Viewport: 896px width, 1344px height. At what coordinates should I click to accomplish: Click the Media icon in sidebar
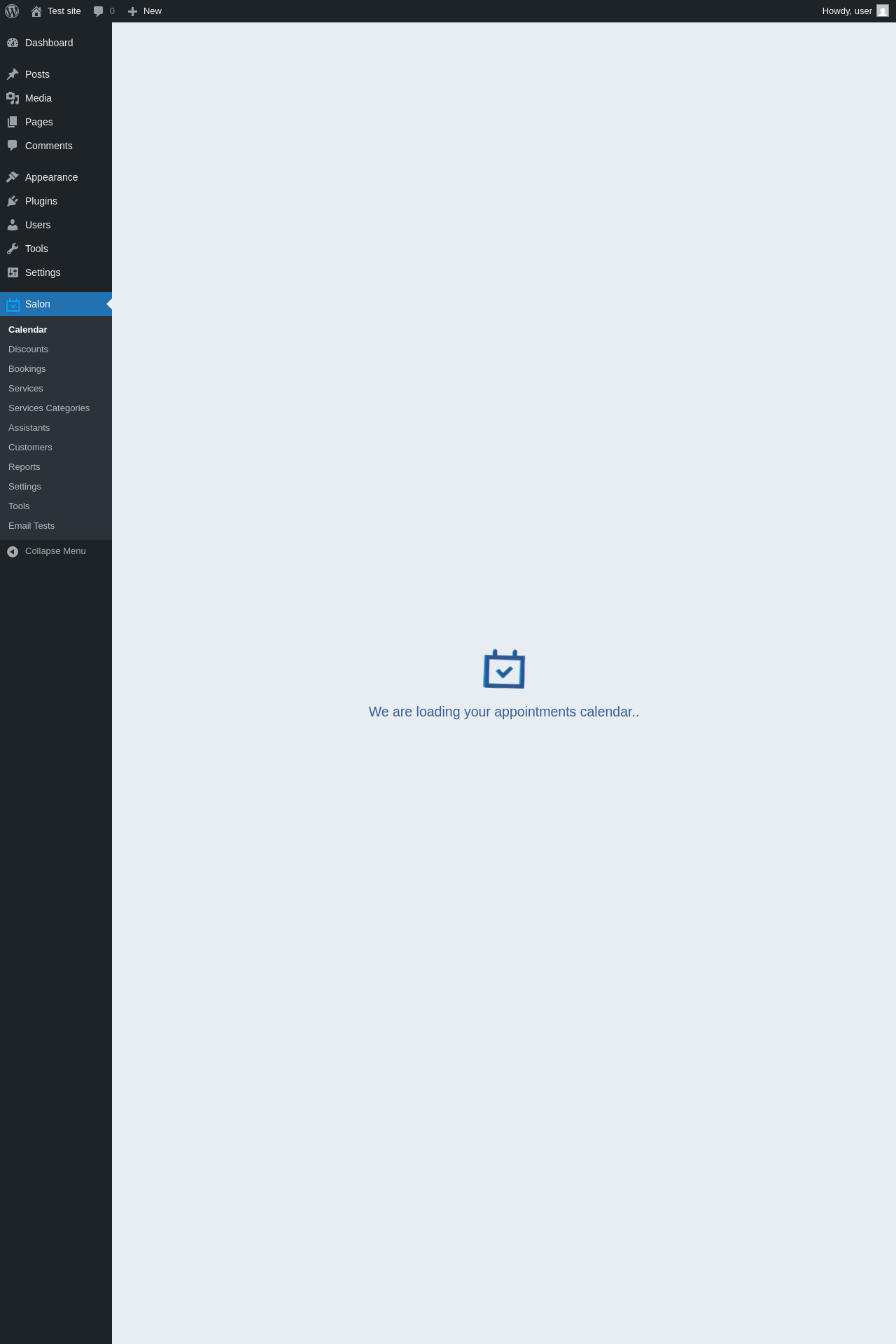coord(13,98)
